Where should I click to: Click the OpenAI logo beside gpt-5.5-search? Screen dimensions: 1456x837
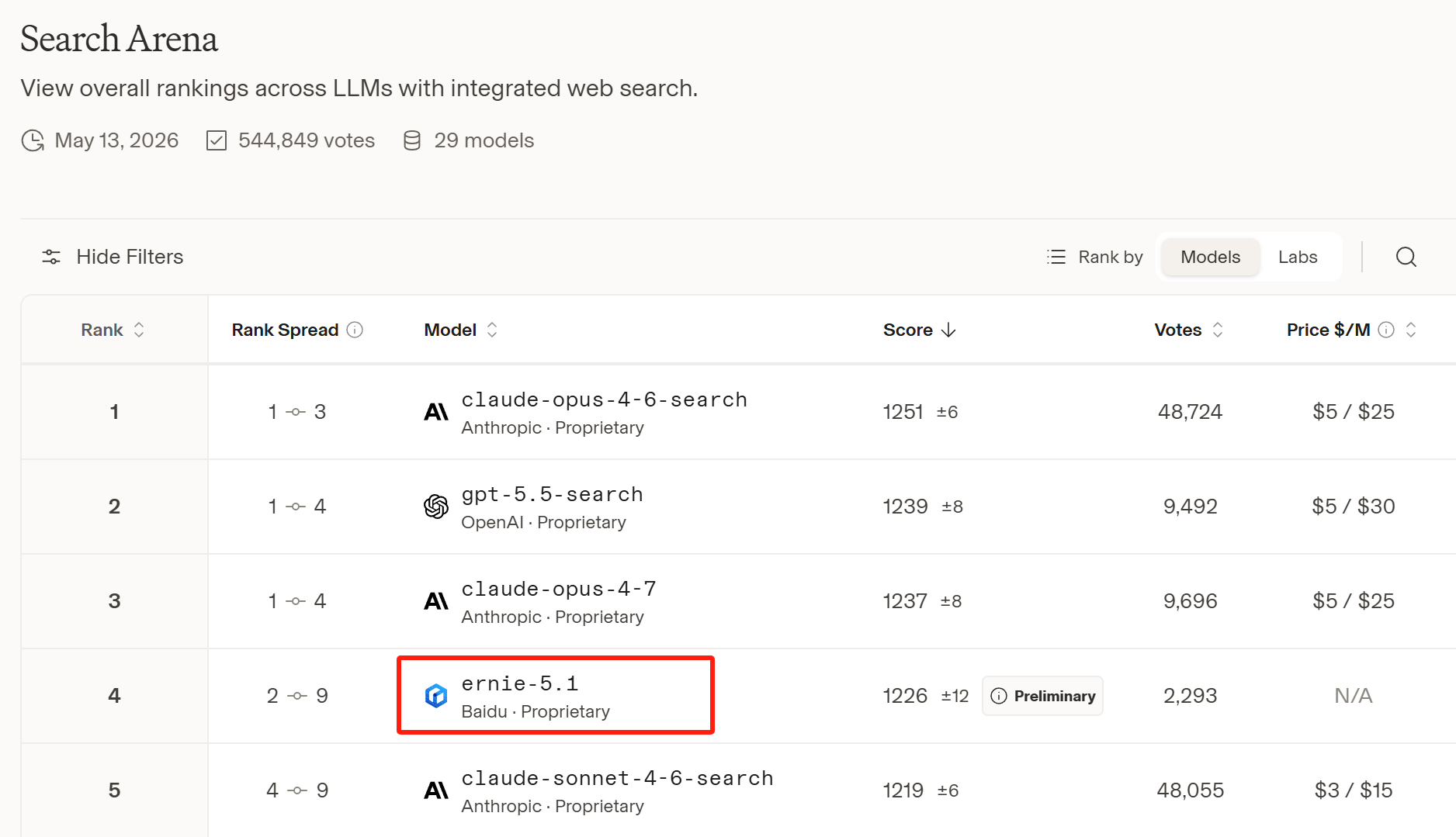tap(436, 507)
